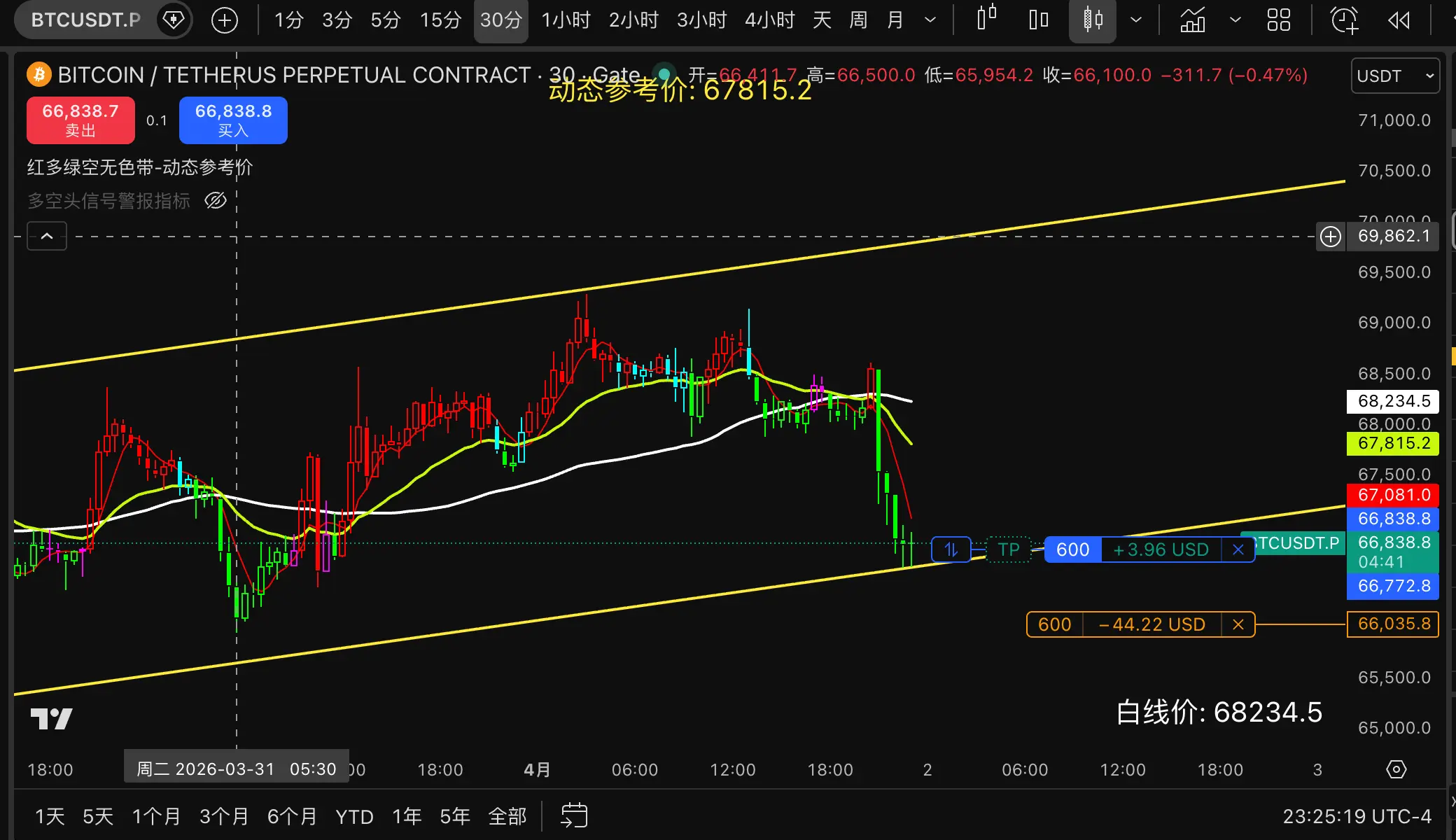Close the 600 stop-loss order line
The width and height of the screenshot is (1456, 840).
coord(1238,624)
